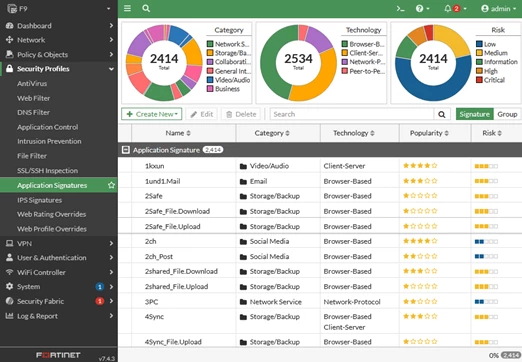Click the Security Fabric red alert badge
This screenshot has height=362, width=522.
[99, 301]
